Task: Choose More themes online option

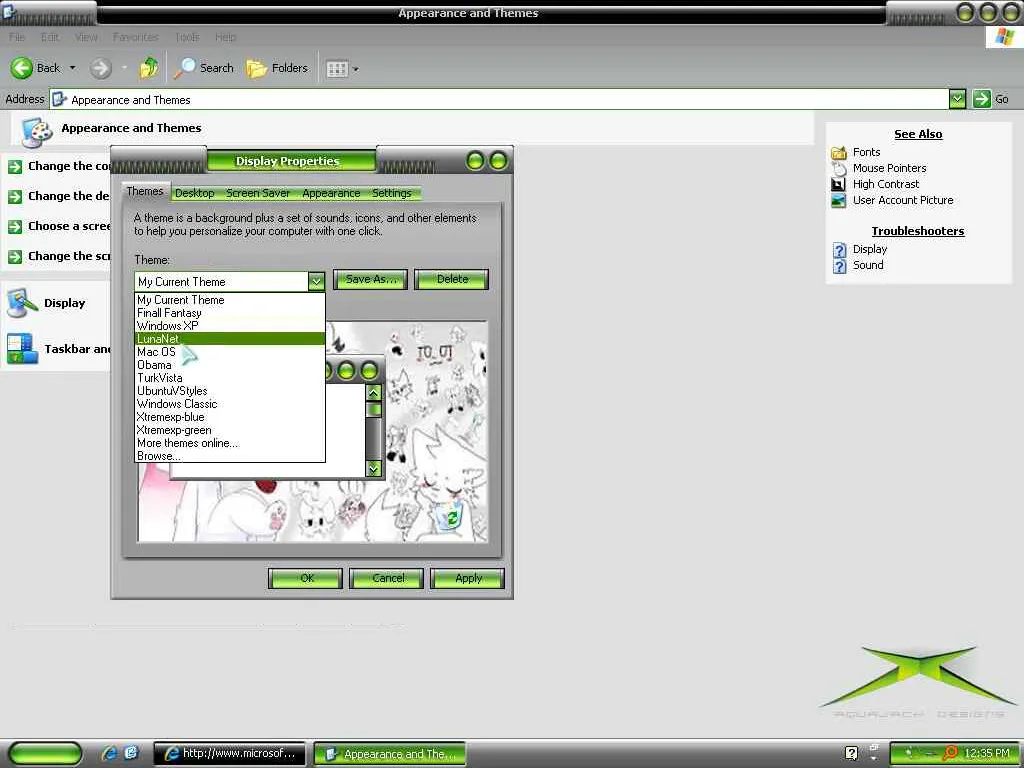Action: [230, 443]
